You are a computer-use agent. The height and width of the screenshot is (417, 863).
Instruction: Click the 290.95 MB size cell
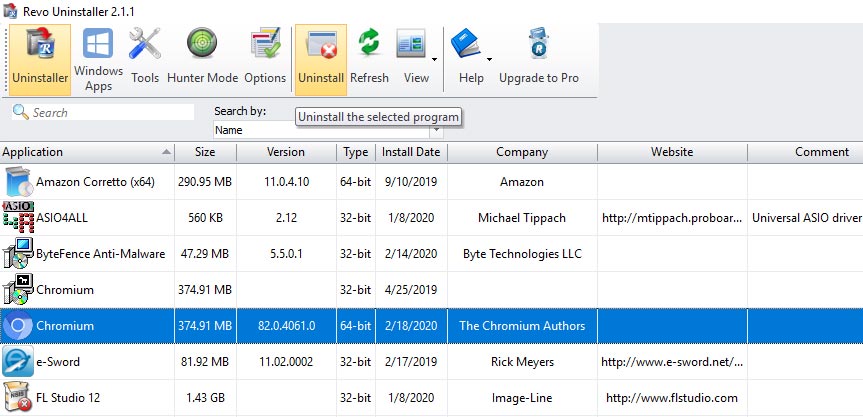pyautogui.click(x=205, y=182)
